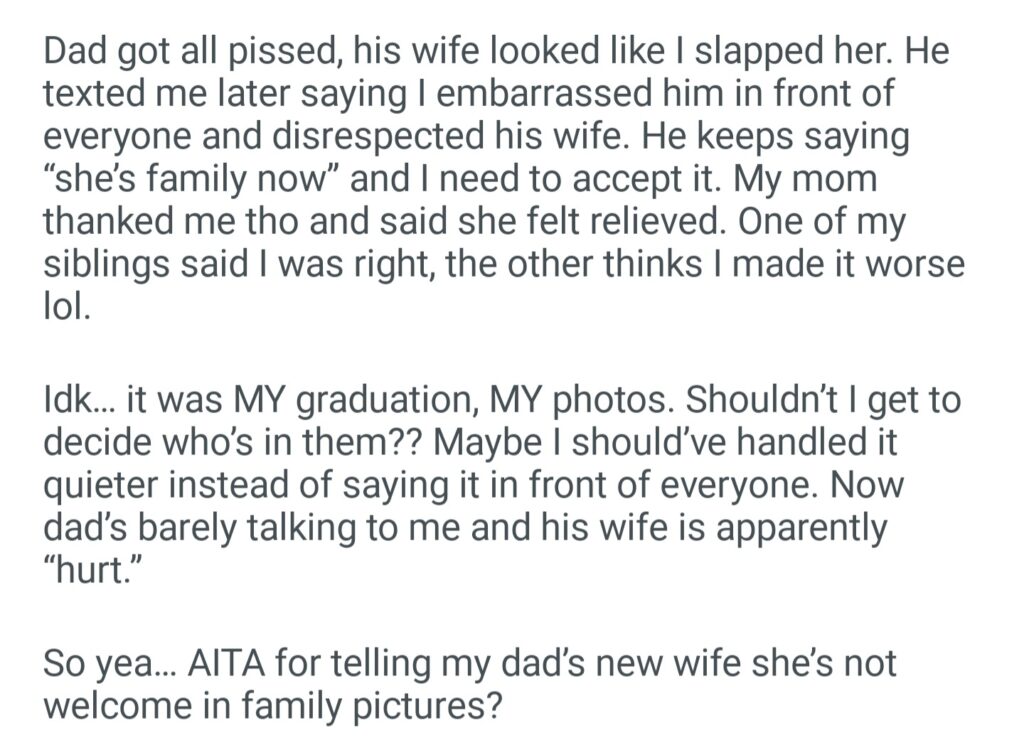Click the word "relieved"

[656, 220]
